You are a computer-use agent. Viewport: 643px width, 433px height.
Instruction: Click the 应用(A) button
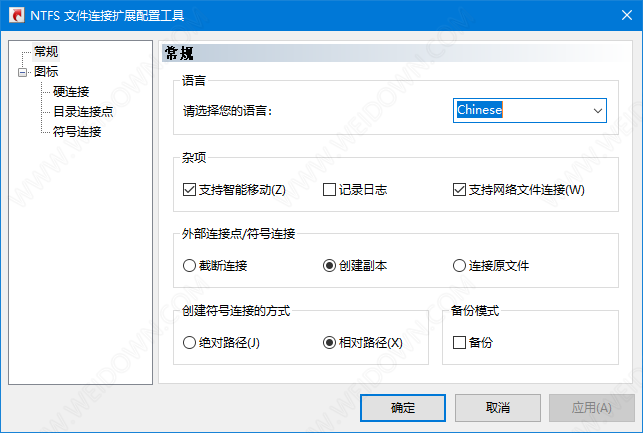(592, 408)
